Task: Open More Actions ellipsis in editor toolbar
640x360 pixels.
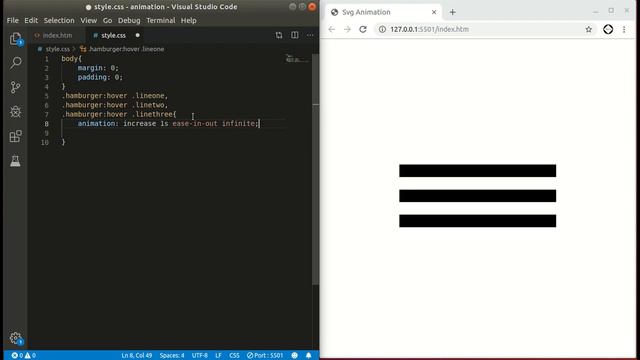Action: (310, 35)
